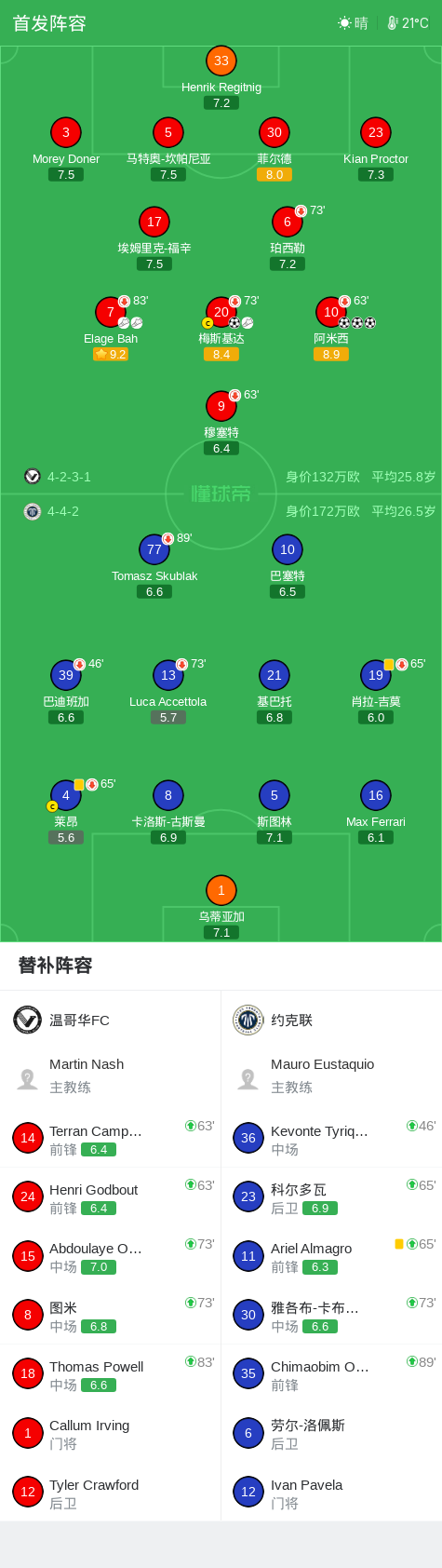Open substitute 12 Ivan Pavela goalkeeper

coord(331,1492)
